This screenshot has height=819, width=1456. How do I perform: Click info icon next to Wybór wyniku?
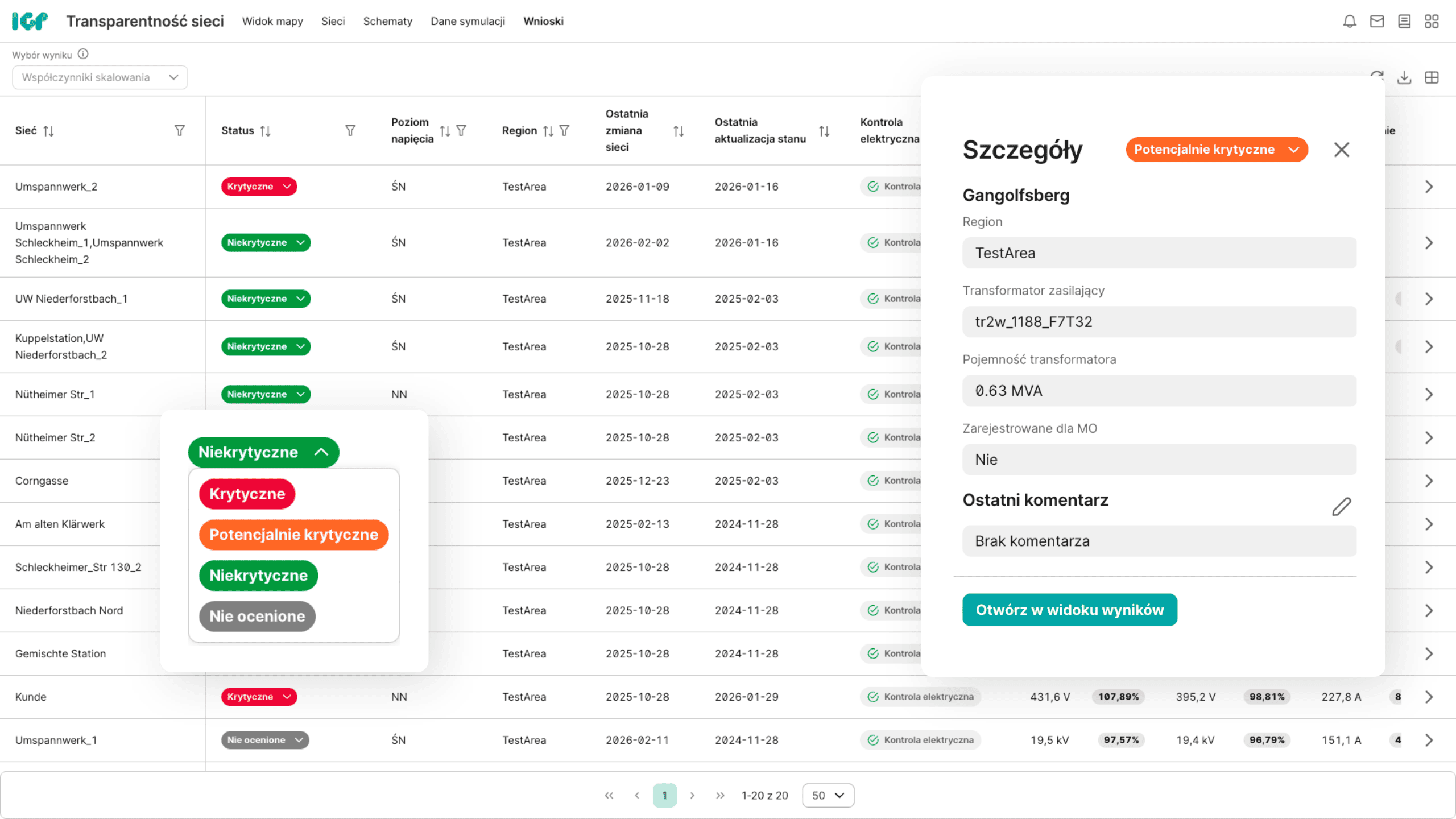point(83,55)
